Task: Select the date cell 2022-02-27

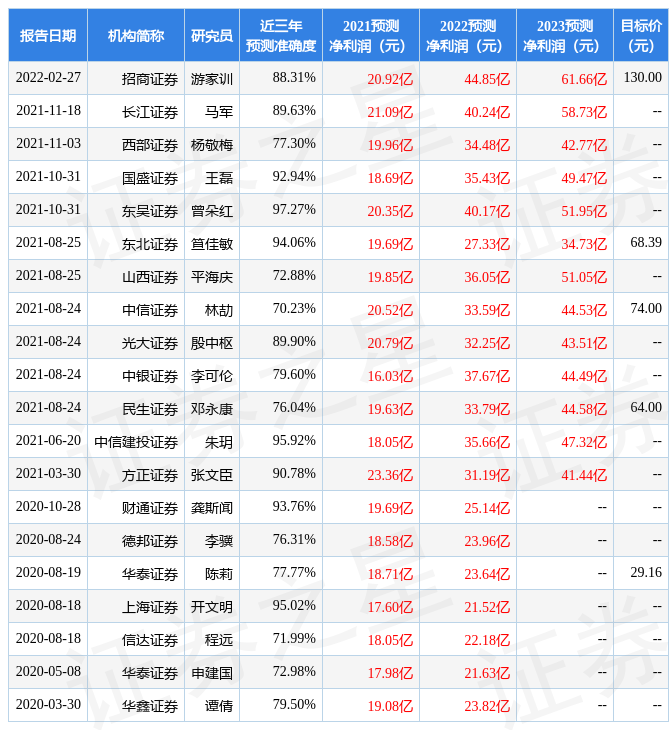Action: click(x=48, y=78)
